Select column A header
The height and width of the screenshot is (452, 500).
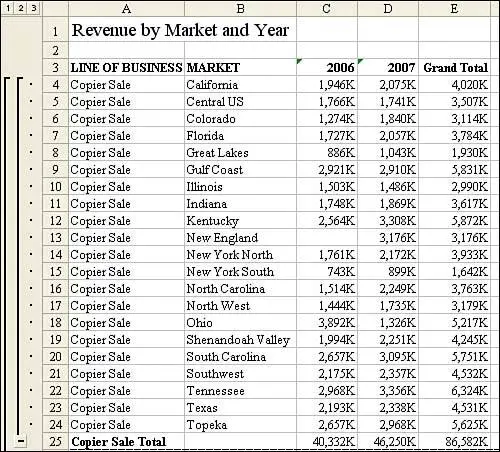[x=126, y=8]
